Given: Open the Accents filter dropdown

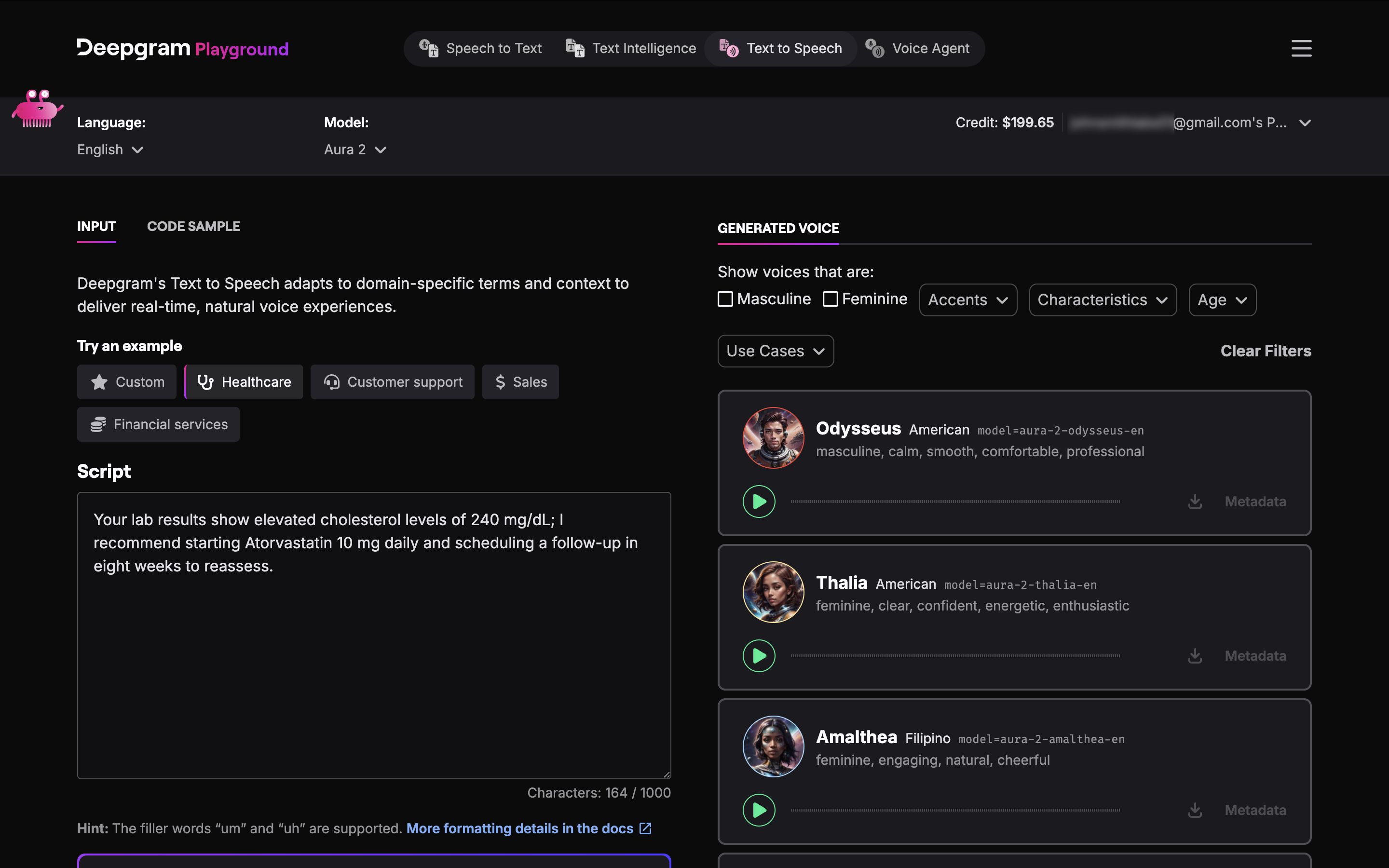Looking at the screenshot, I should [x=967, y=299].
